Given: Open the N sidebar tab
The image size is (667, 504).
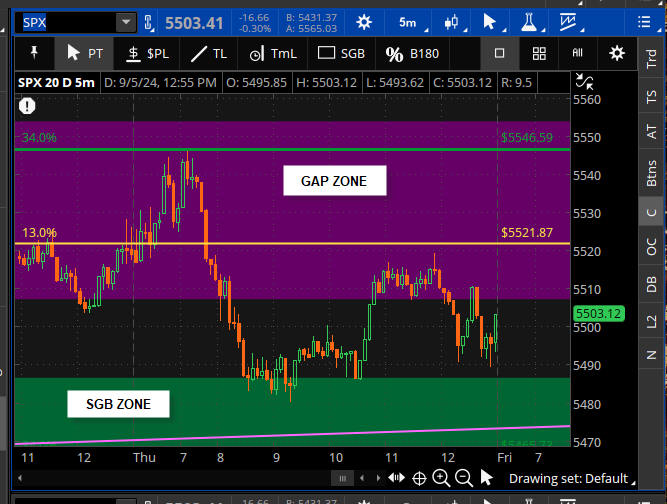Looking at the screenshot, I should [x=651, y=355].
